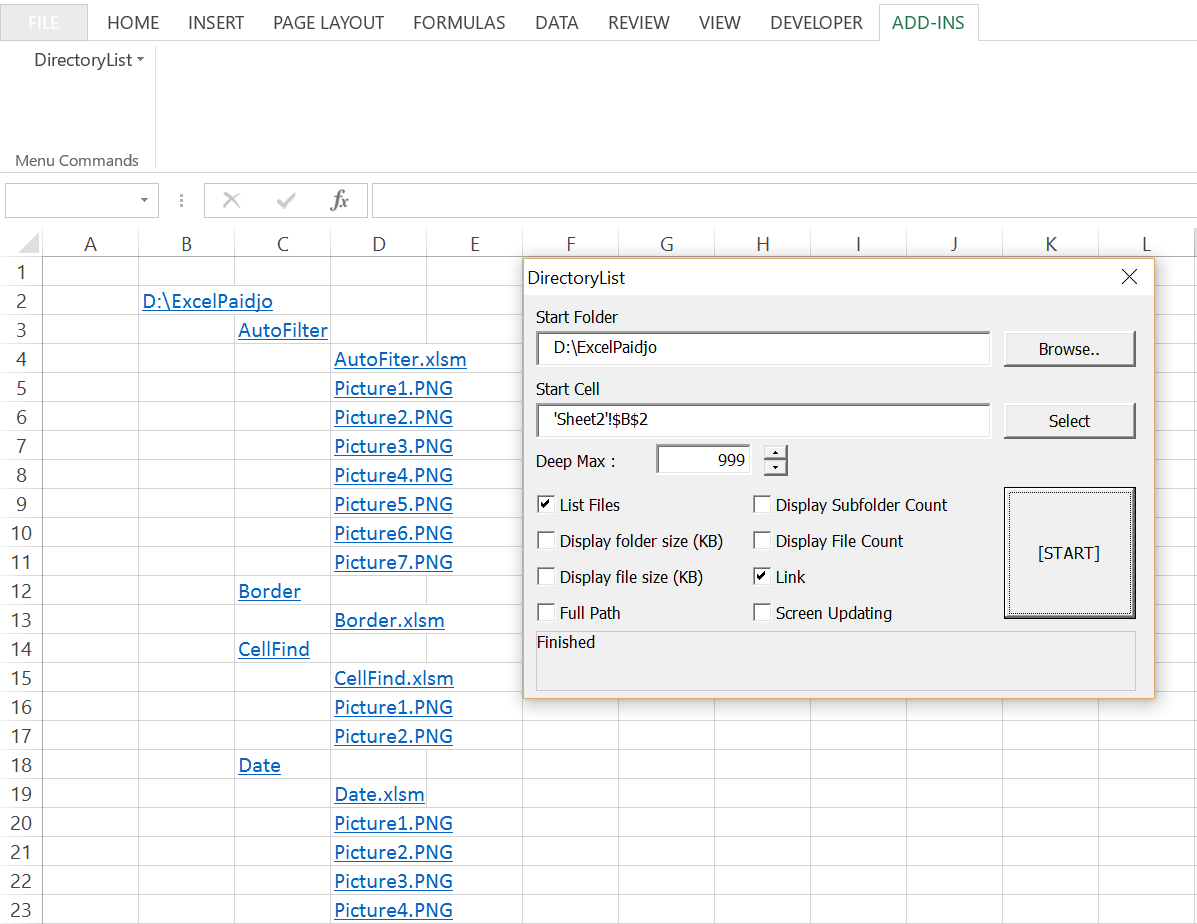Viewport: 1197px width, 924px height.
Task: Click the Start Cell input field
Action: pos(763,420)
